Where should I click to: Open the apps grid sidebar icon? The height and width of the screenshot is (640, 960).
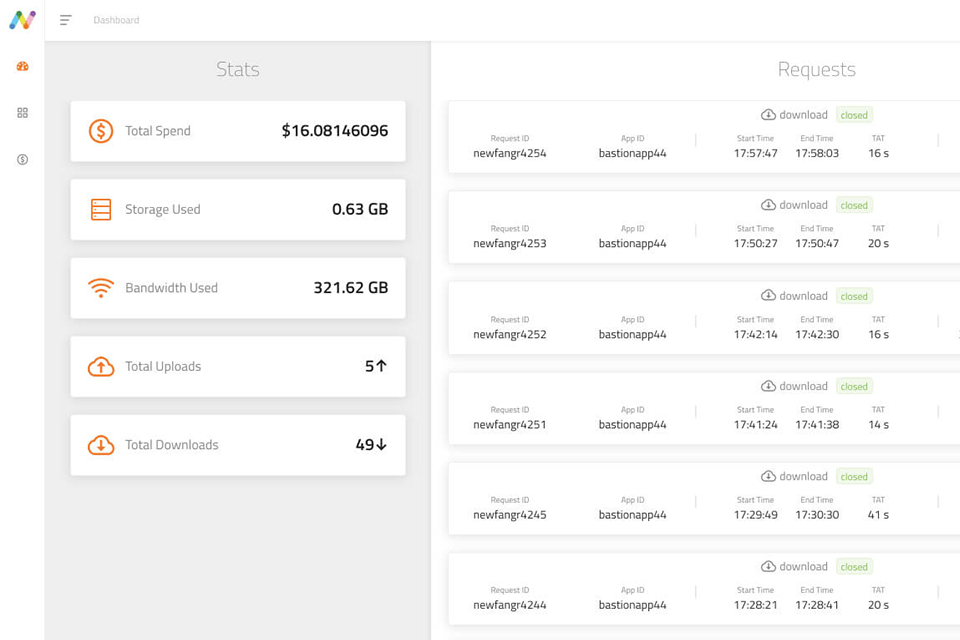[x=22, y=113]
